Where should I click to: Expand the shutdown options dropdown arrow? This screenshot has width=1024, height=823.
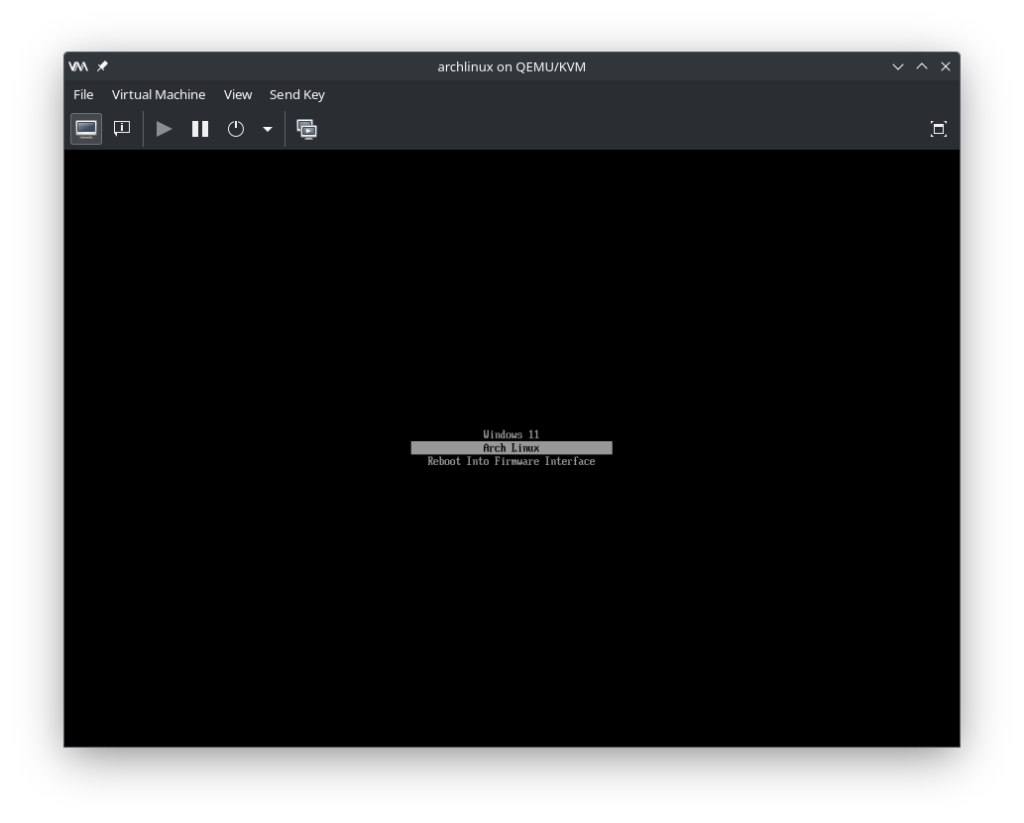(267, 129)
